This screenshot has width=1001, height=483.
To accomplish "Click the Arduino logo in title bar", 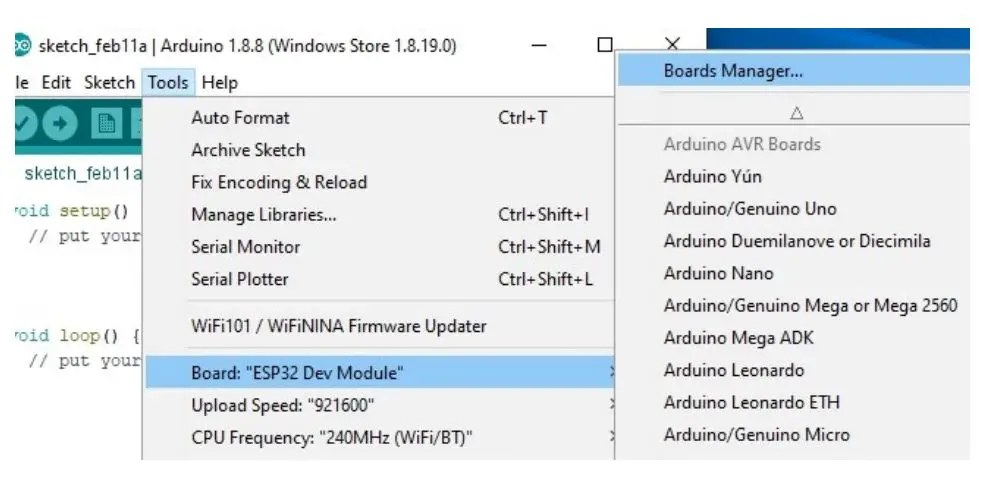I will pyautogui.click(x=22, y=46).
